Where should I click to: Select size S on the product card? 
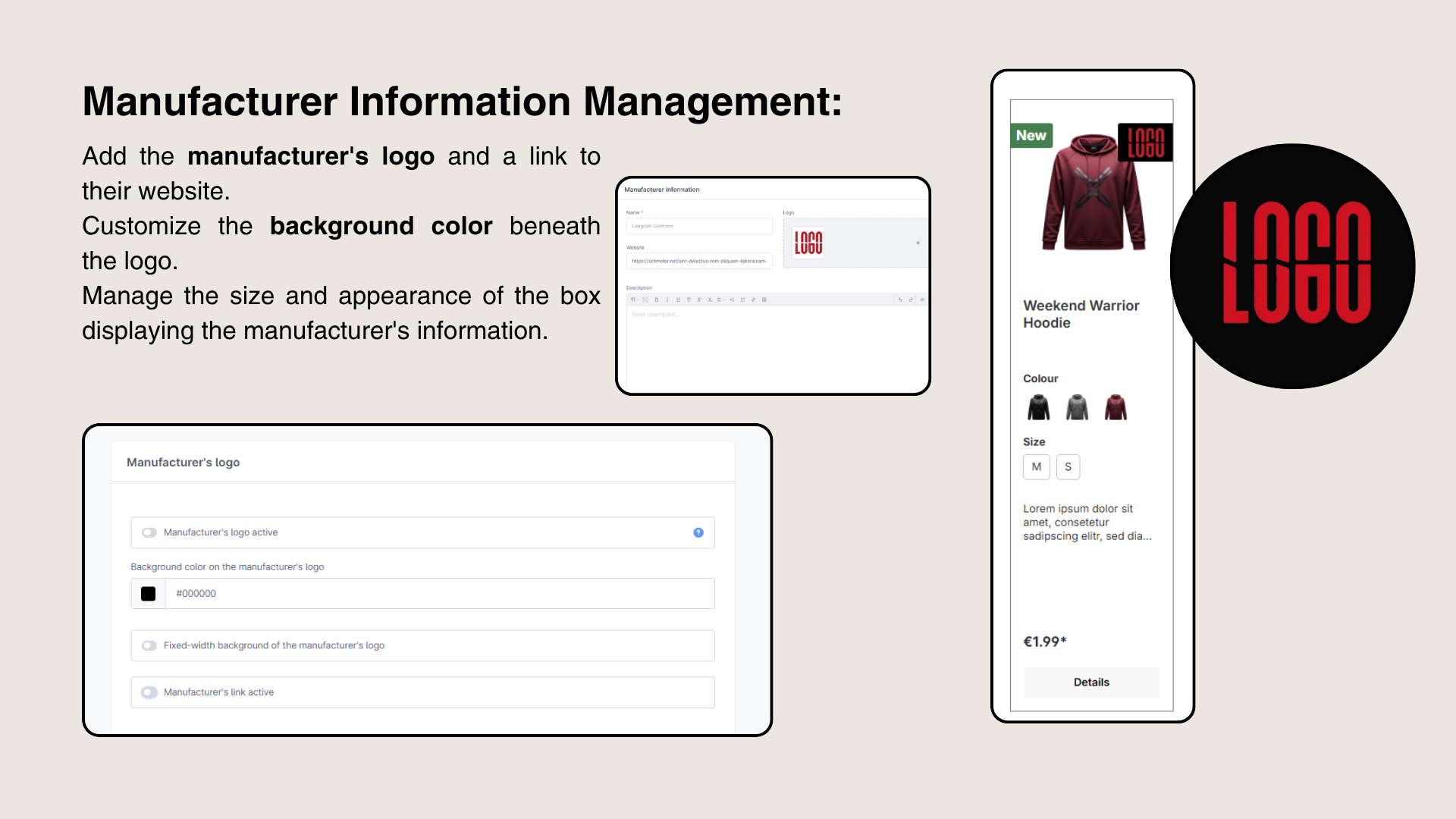click(1068, 467)
